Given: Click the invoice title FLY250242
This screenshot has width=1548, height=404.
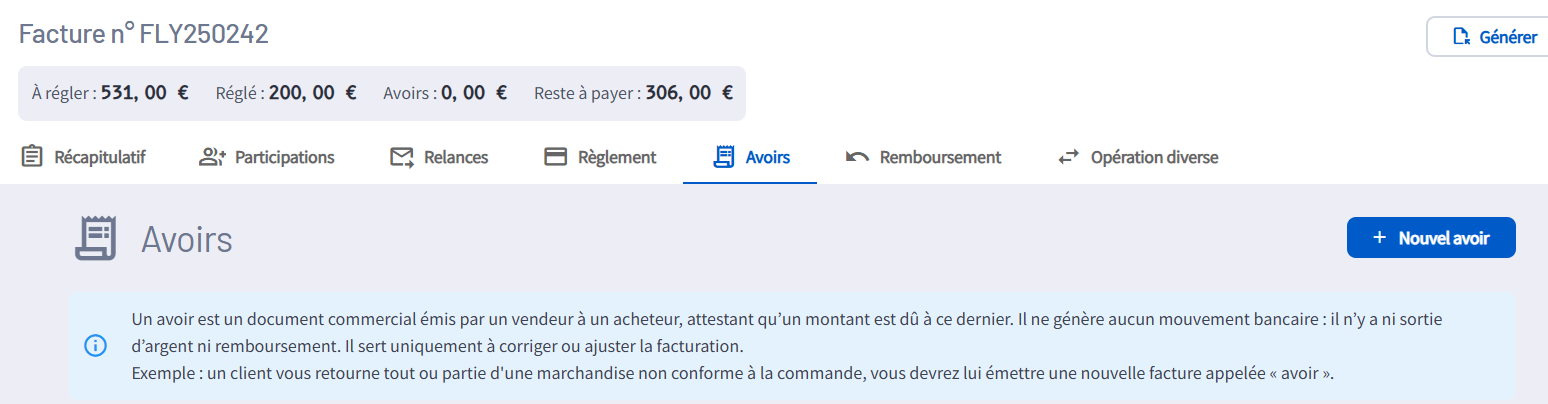Looking at the screenshot, I should coord(144,34).
